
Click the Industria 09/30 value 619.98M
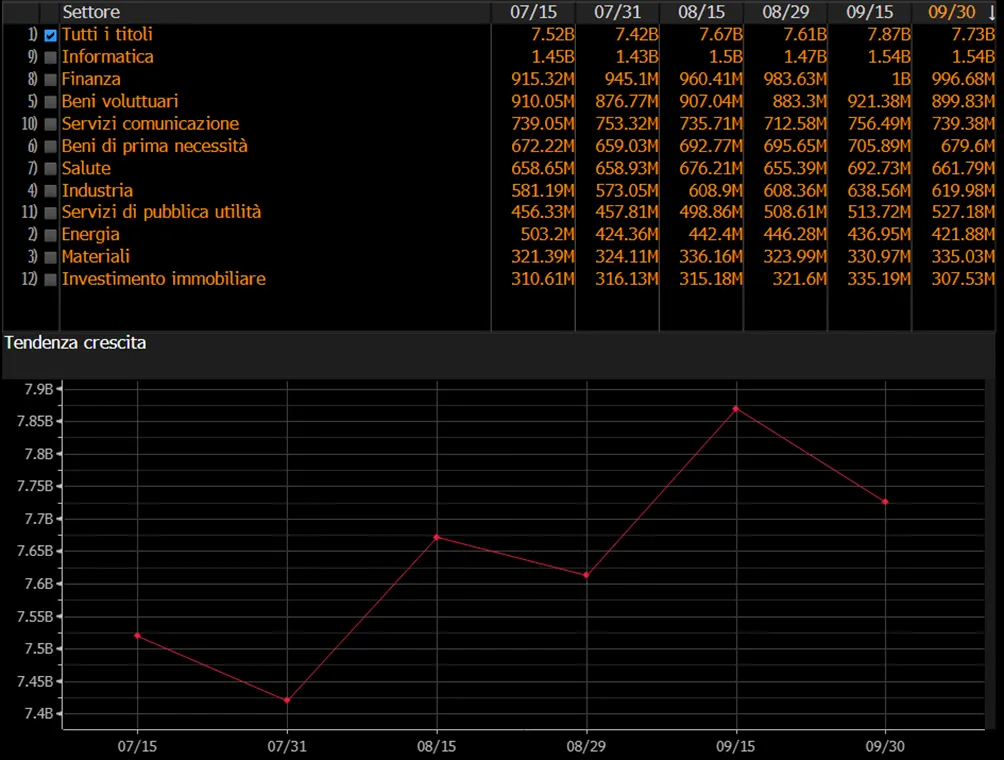[x=963, y=191]
